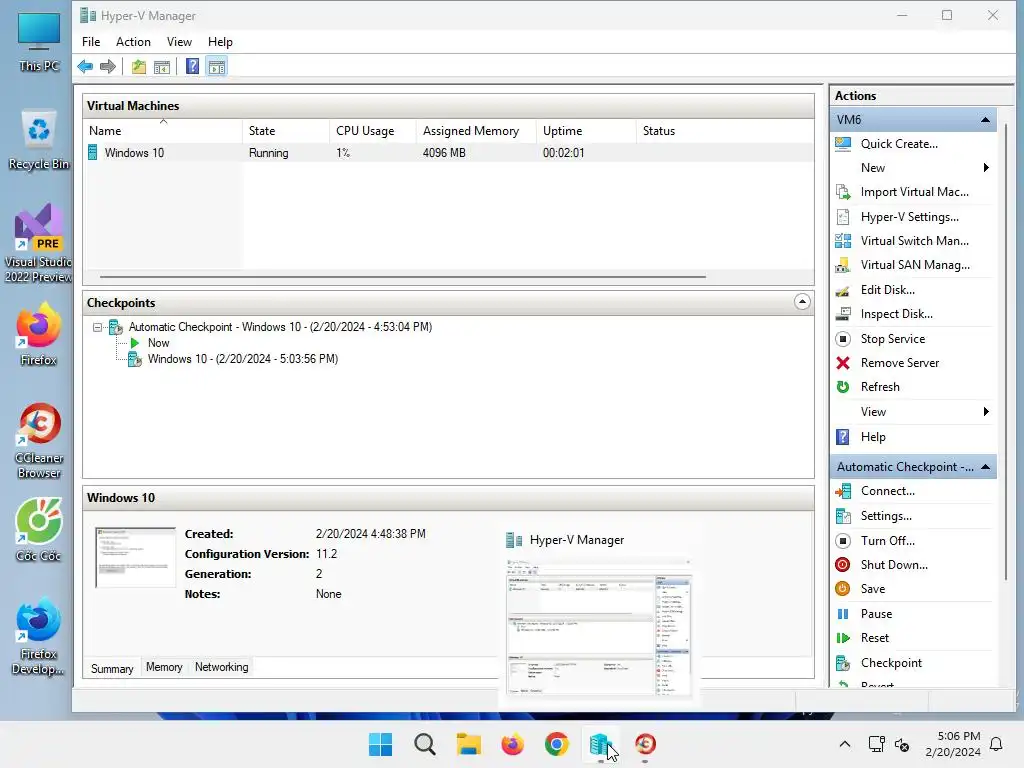
Task: Click the Hyper-V Settings icon
Action: click(843, 217)
